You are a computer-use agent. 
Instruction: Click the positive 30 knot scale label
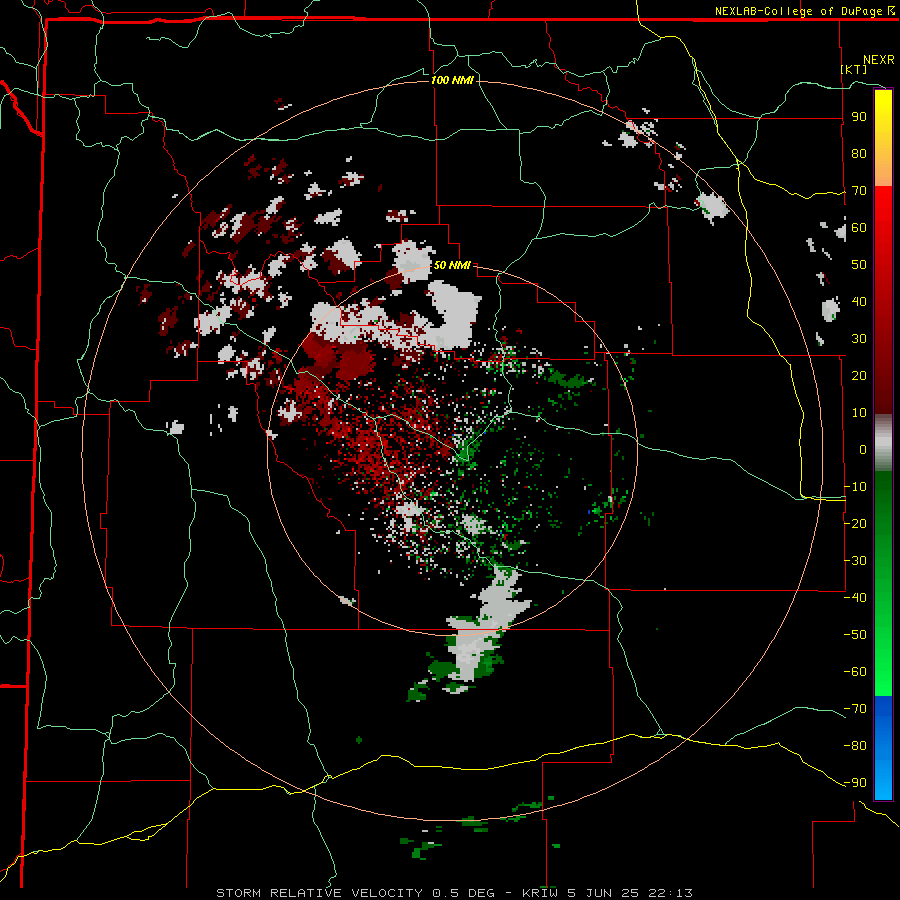859,339
